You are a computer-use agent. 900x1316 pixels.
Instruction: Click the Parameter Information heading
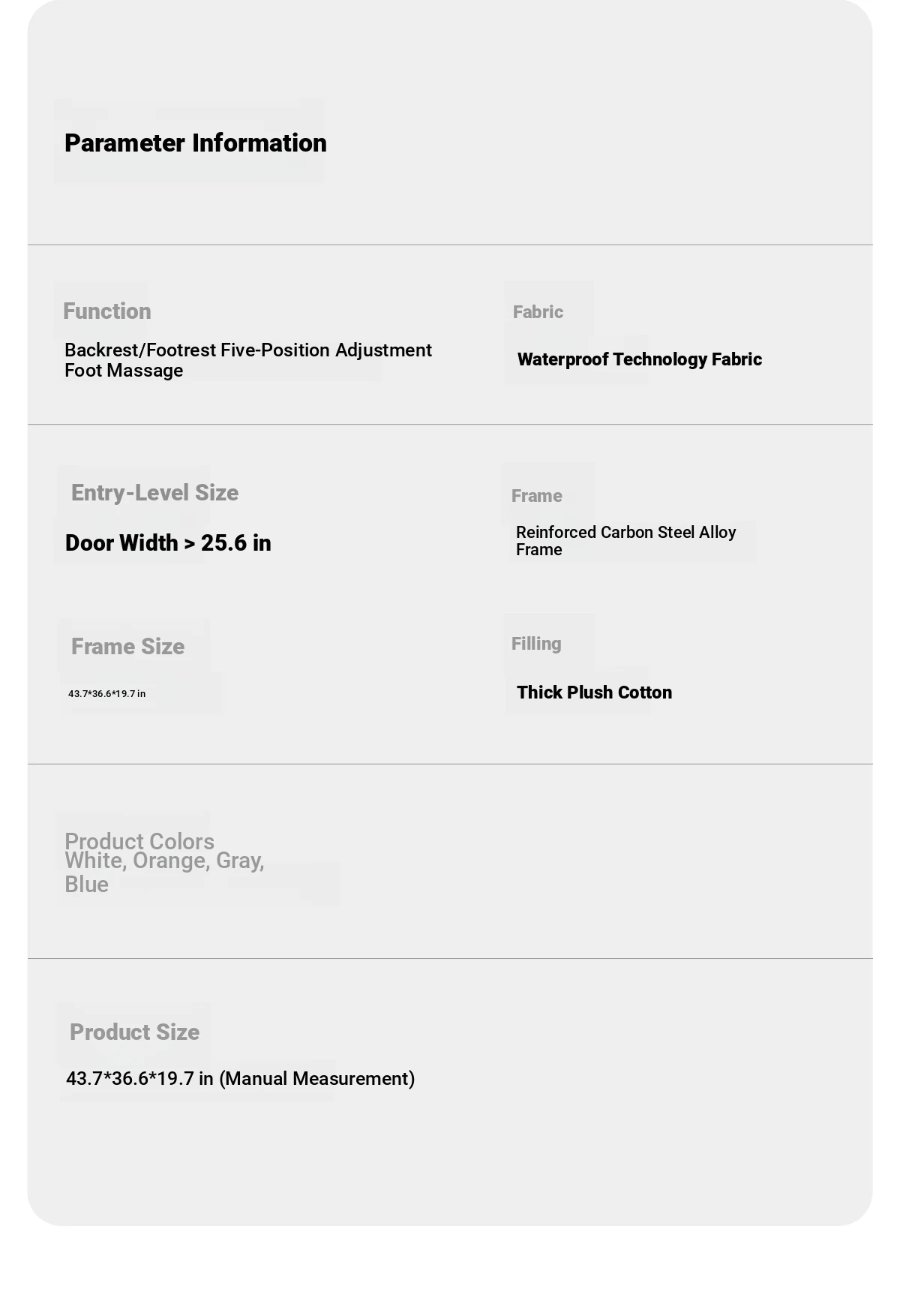195,143
